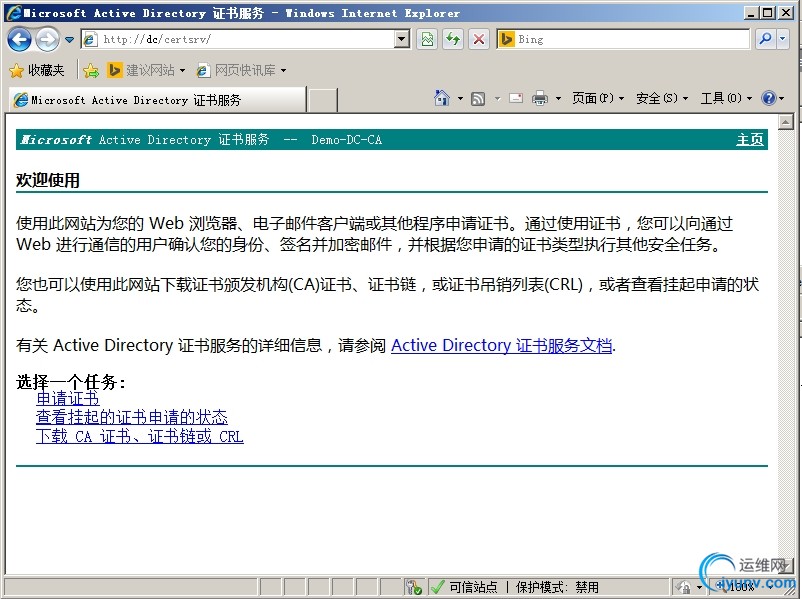Viewport: 802px width, 599px height.
Task: Click the 申请证书 task link
Action: 68,398
